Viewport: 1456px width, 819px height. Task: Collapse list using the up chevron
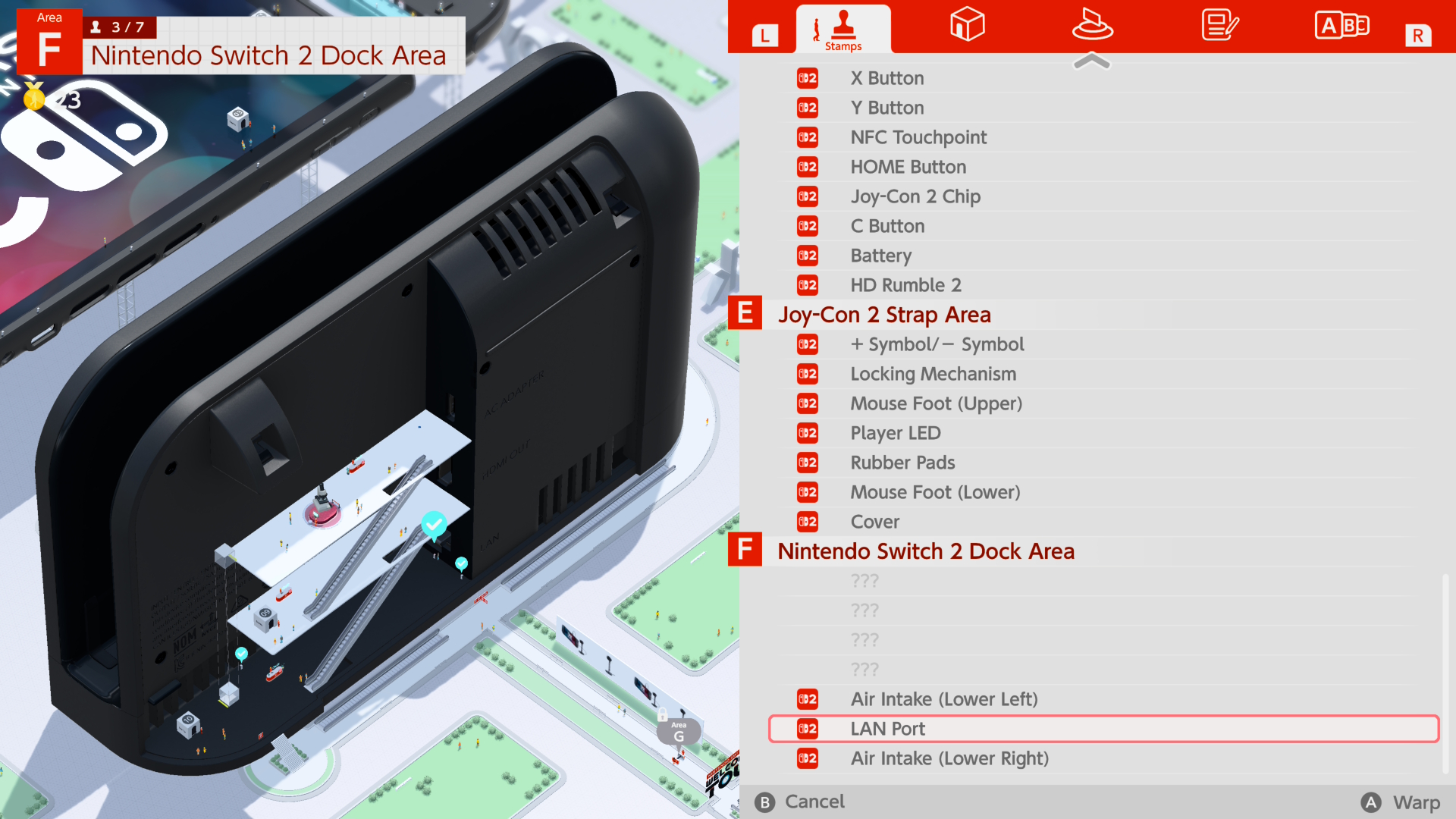1092,61
